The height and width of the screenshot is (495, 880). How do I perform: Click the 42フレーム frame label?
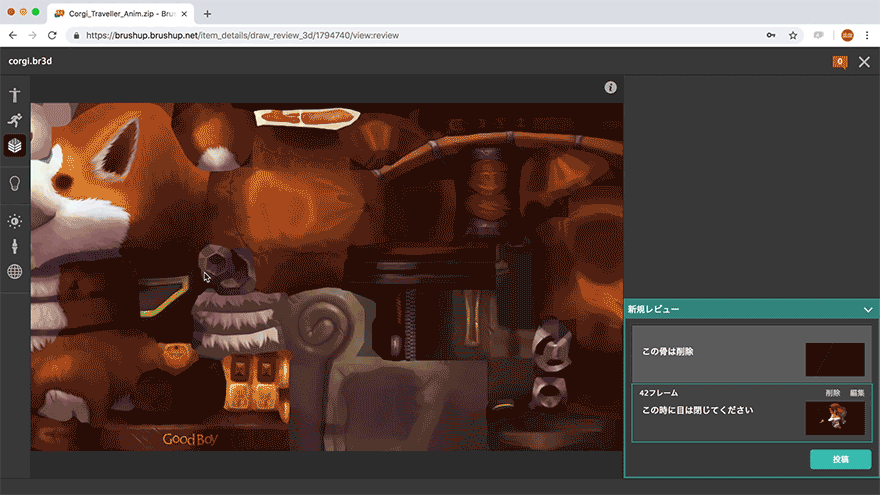(x=658, y=393)
